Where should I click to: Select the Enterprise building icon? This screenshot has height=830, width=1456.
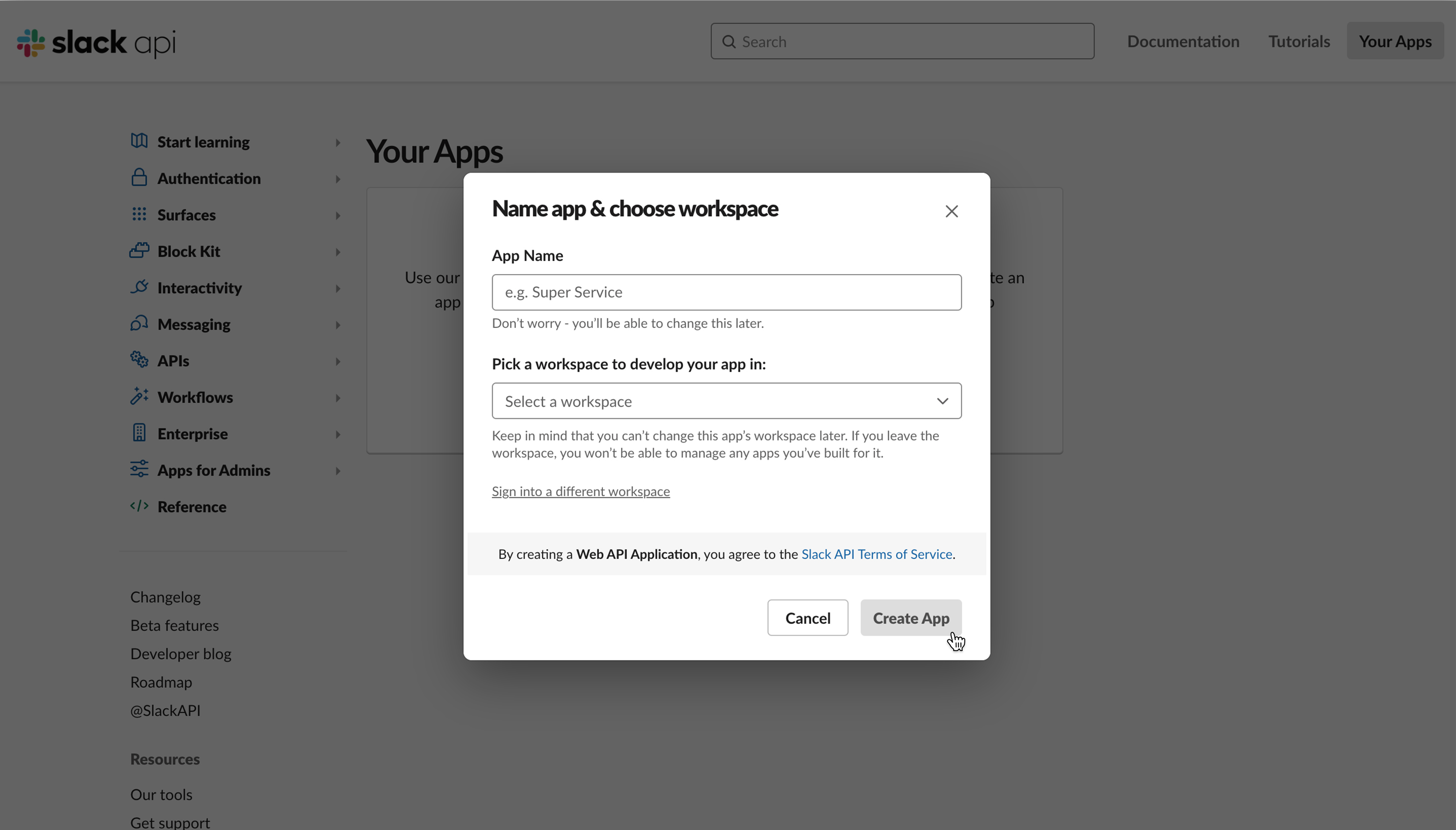(x=139, y=433)
